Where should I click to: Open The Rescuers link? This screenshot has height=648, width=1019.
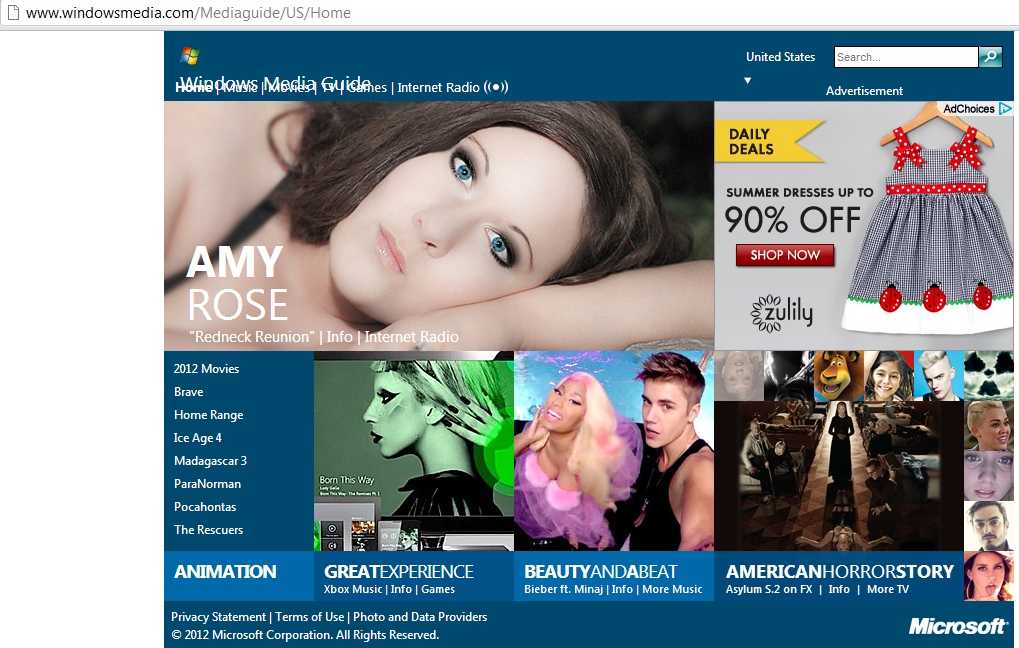(209, 530)
